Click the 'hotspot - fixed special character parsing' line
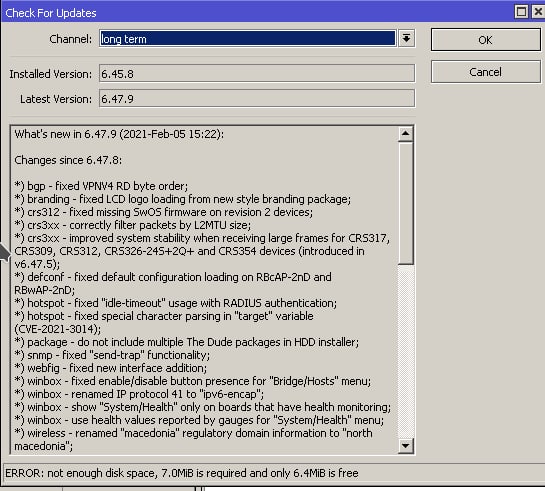 click(164, 316)
